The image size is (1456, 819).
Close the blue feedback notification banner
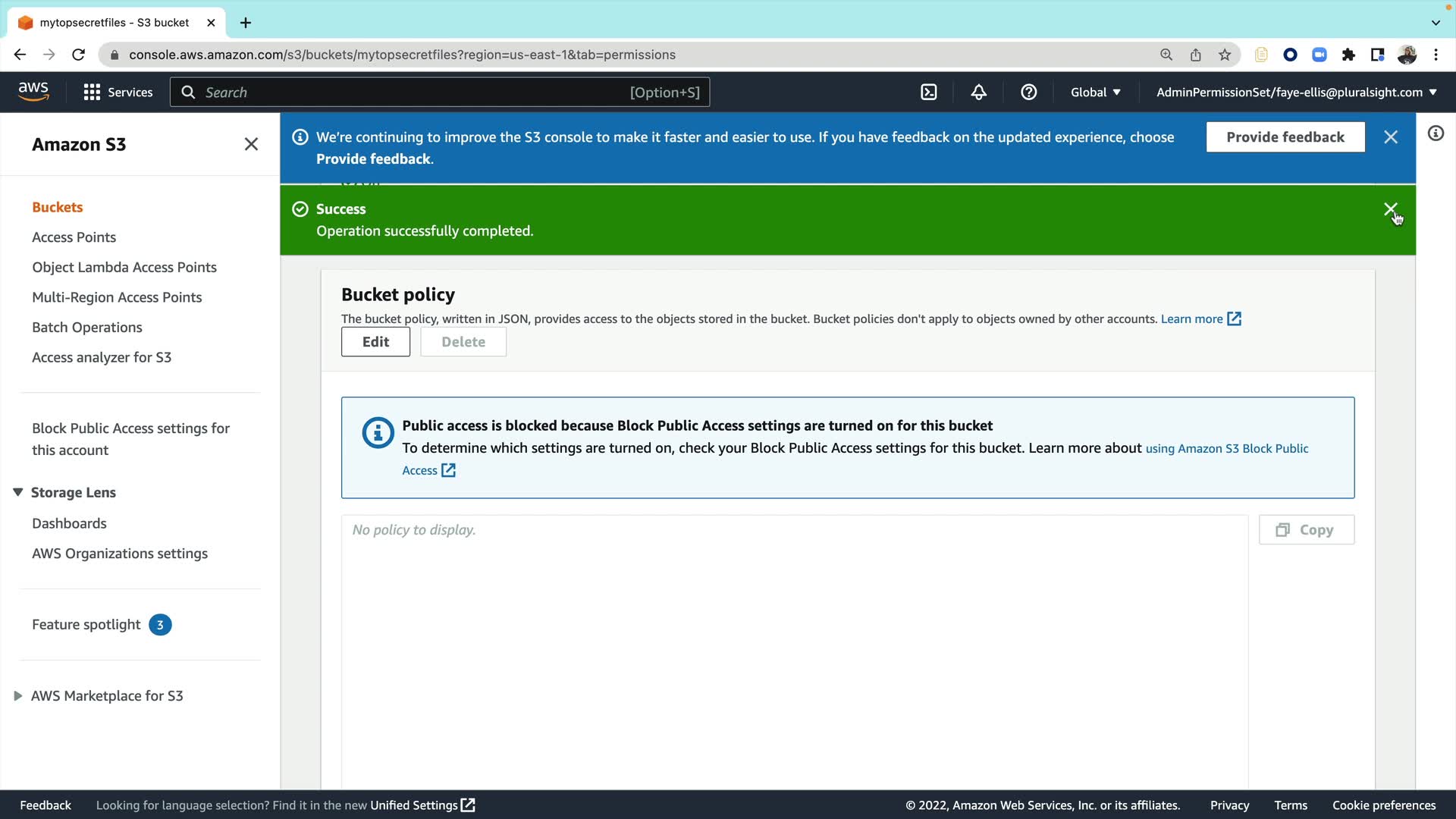(x=1390, y=137)
